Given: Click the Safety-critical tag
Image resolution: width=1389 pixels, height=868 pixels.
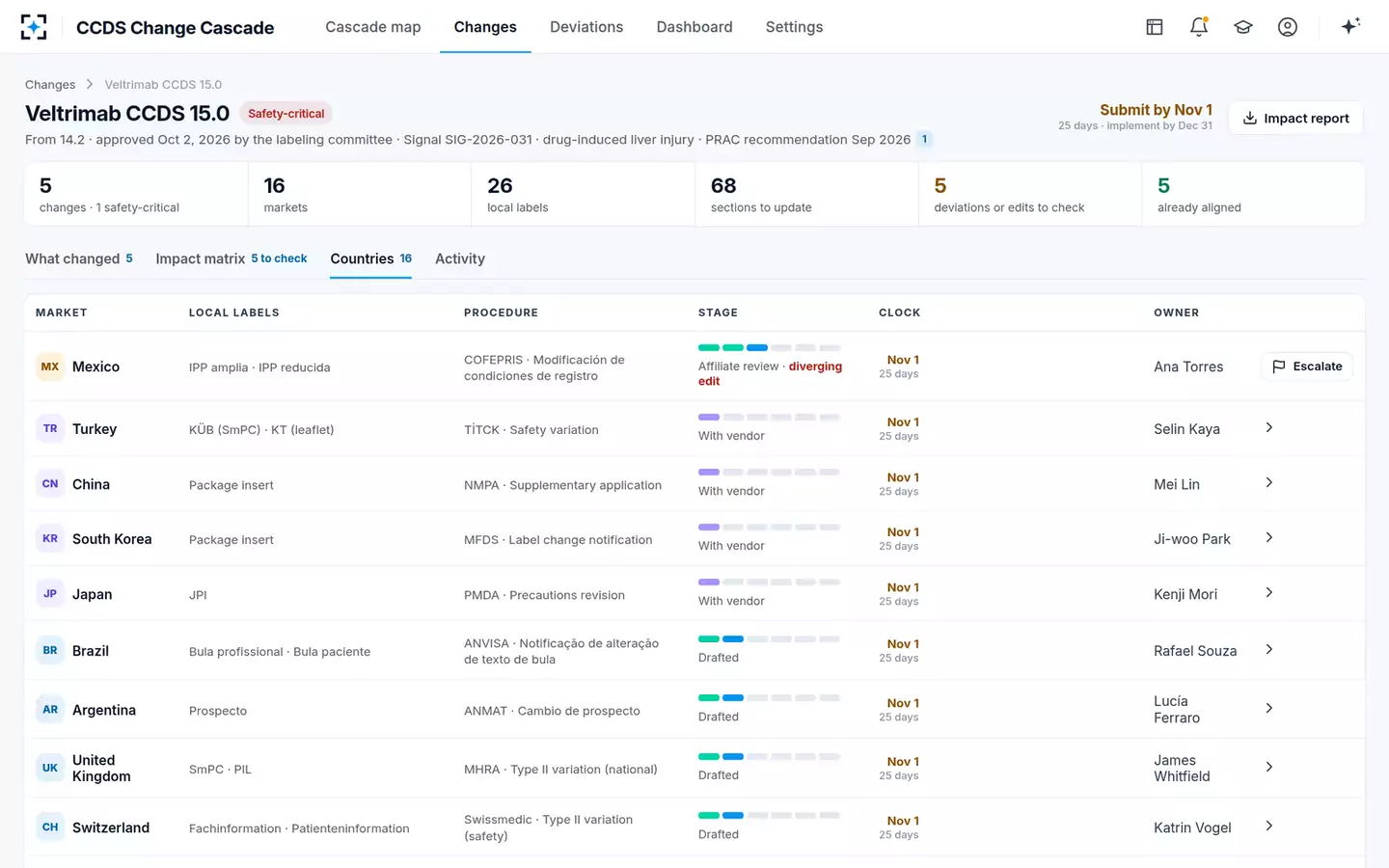Looking at the screenshot, I should pos(286,114).
